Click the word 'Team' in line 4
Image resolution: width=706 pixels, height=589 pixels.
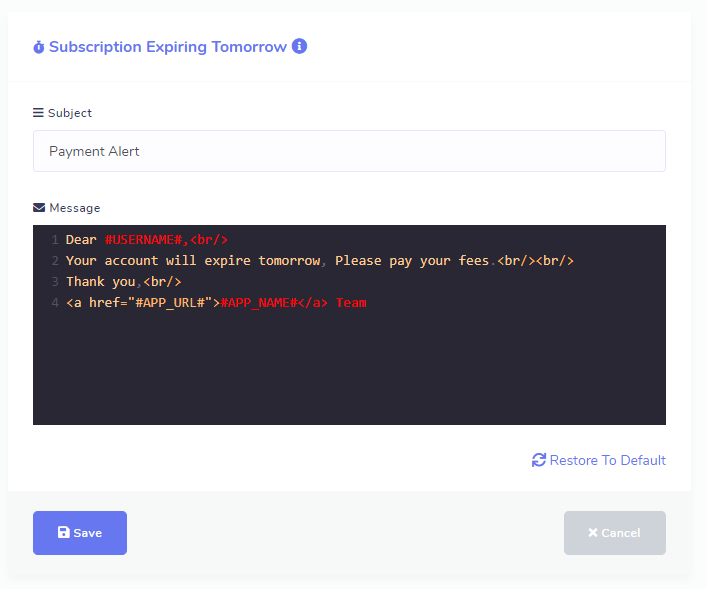pos(351,302)
